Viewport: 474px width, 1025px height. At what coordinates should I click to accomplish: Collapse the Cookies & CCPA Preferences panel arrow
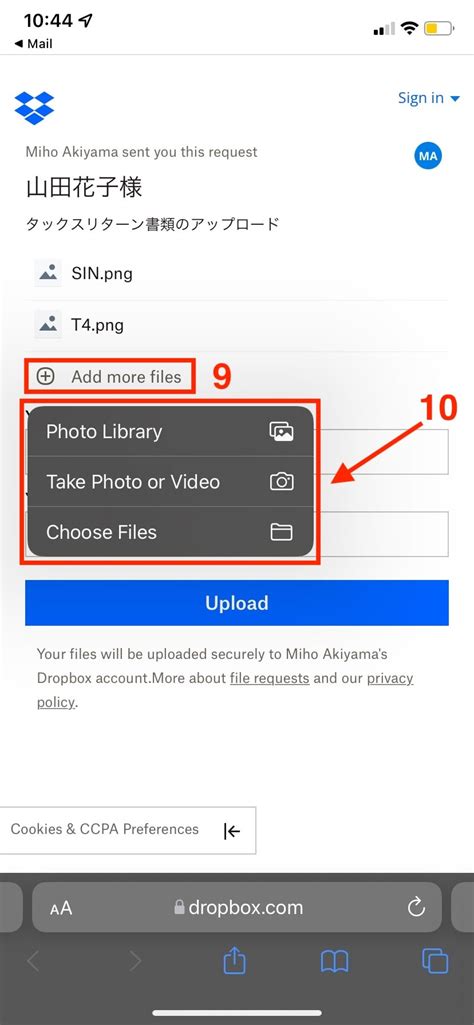(x=231, y=831)
